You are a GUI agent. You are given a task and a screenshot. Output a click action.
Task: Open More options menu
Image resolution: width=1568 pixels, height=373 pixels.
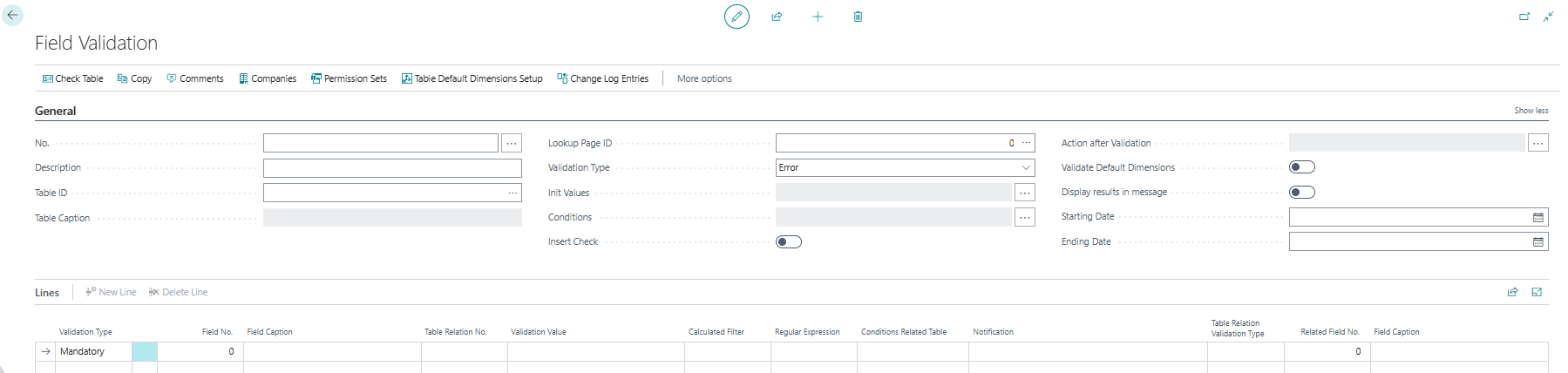(x=704, y=78)
